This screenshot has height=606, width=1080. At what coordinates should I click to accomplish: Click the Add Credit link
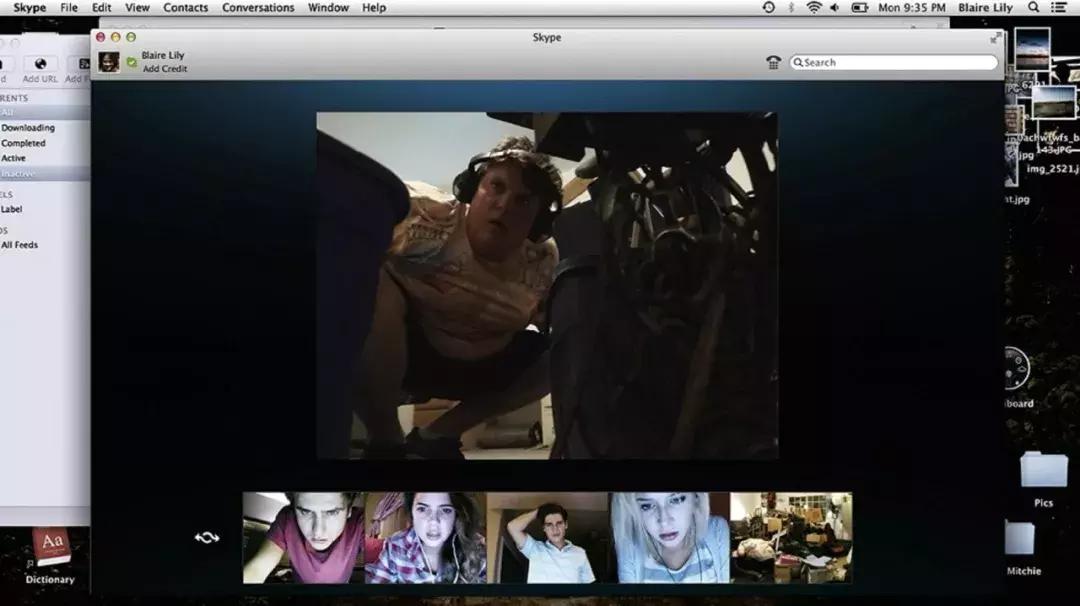(x=165, y=69)
